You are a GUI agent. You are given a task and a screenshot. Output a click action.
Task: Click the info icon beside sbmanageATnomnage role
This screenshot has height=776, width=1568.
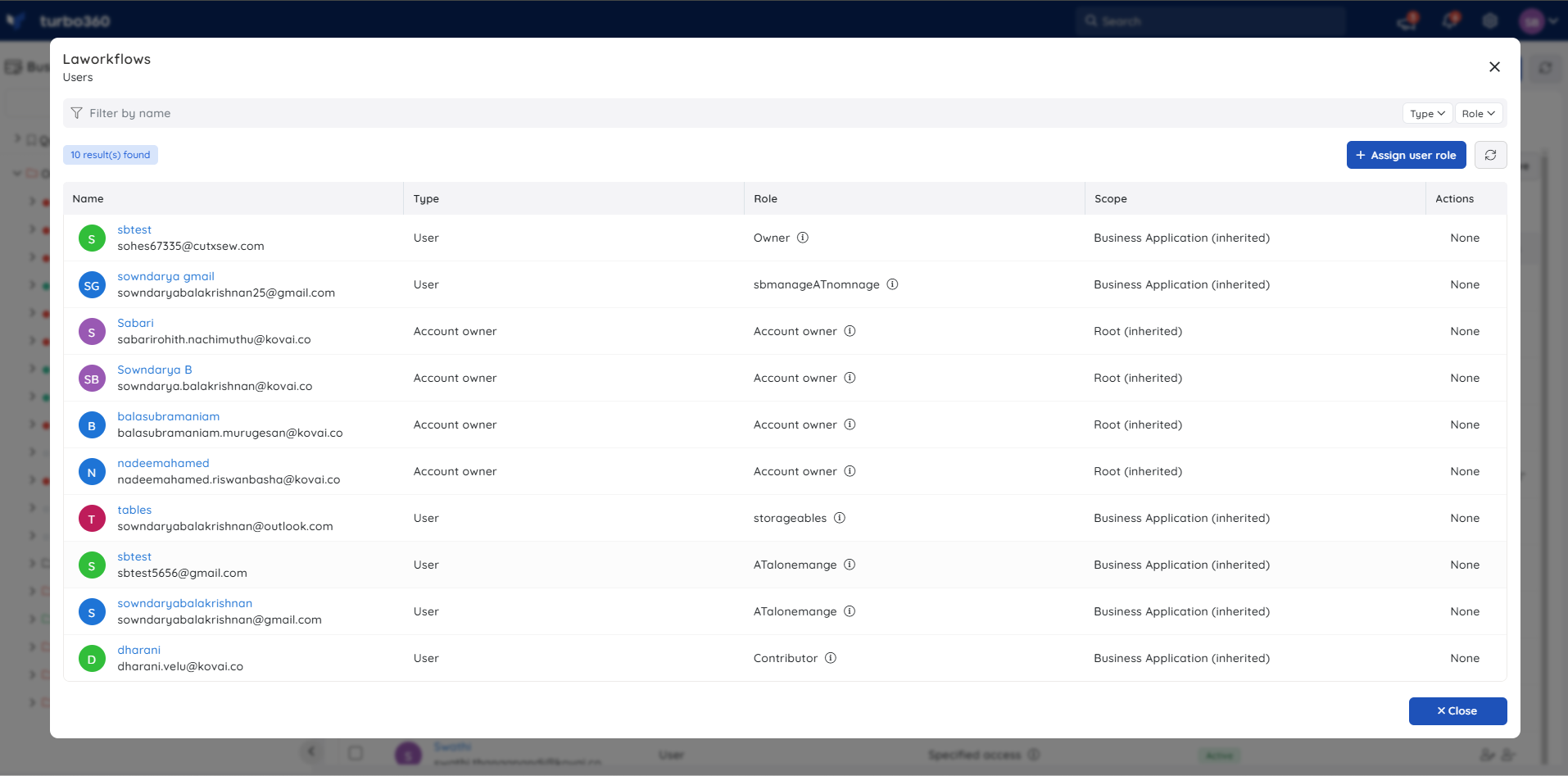pos(892,284)
